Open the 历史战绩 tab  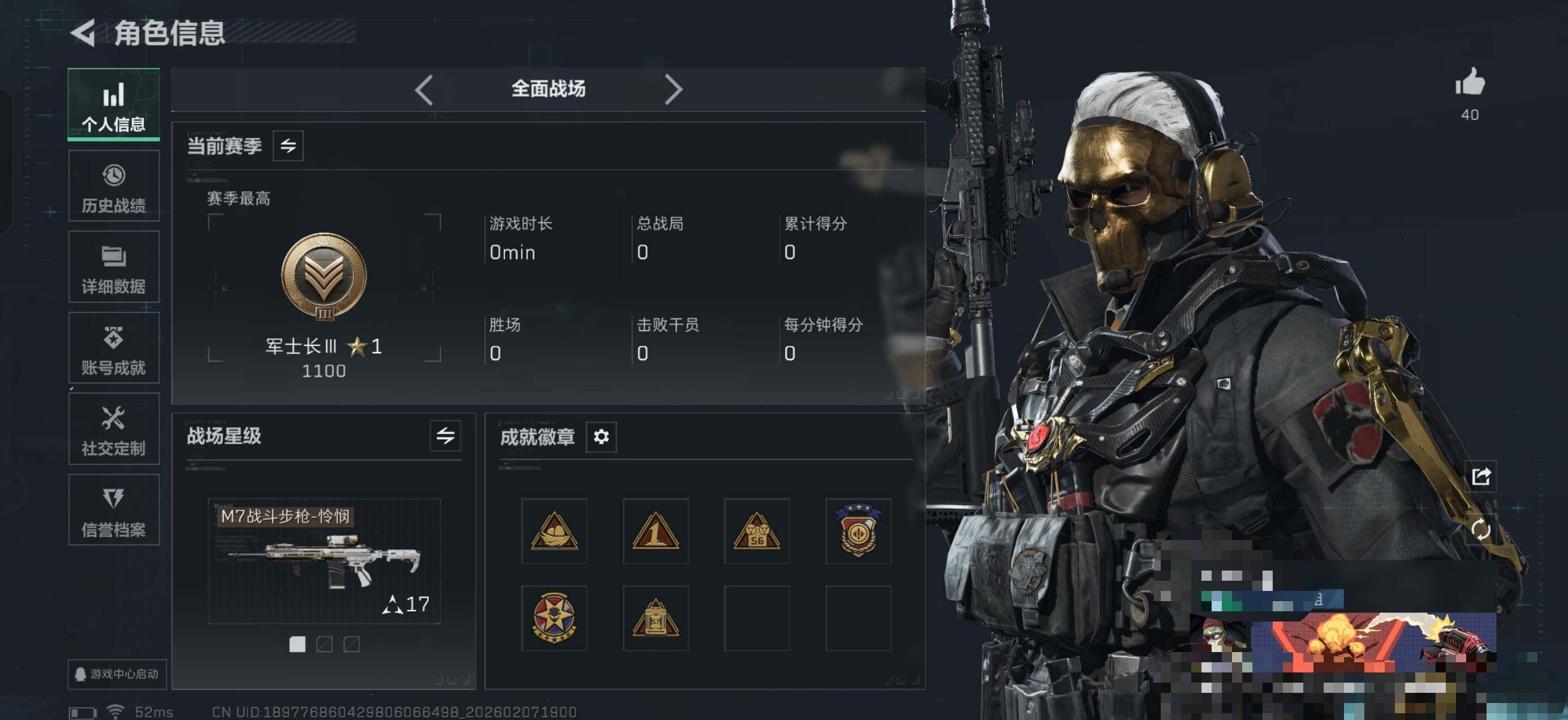[x=114, y=186]
